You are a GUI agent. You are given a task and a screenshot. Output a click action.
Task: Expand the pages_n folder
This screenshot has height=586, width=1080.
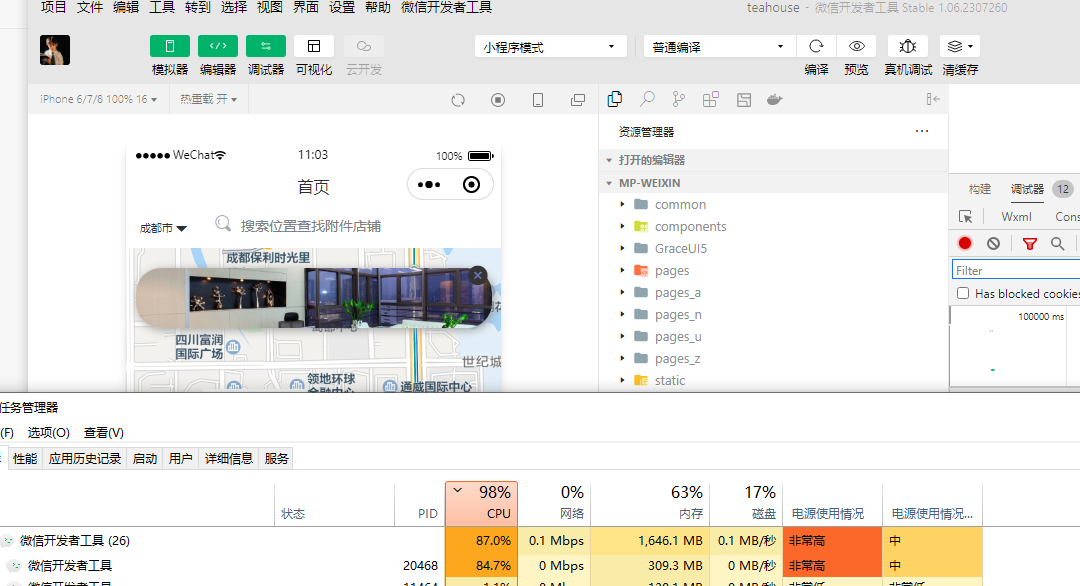773,315
